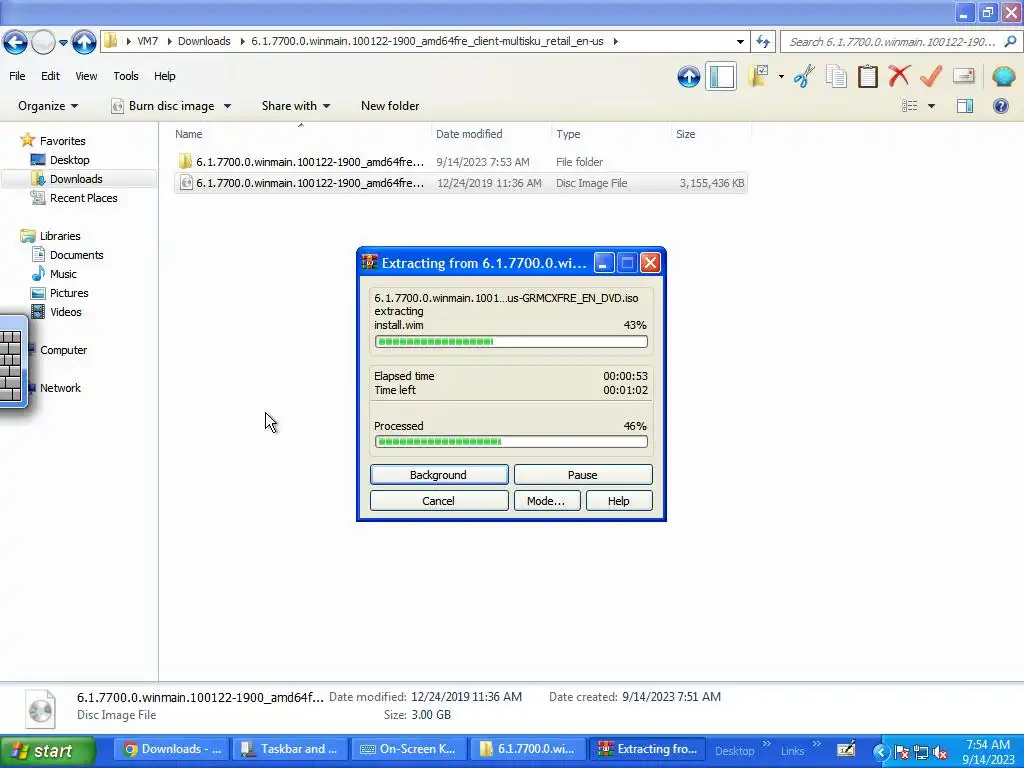The image size is (1024, 768).
Task: Open the Tools menu
Action: pos(125,76)
